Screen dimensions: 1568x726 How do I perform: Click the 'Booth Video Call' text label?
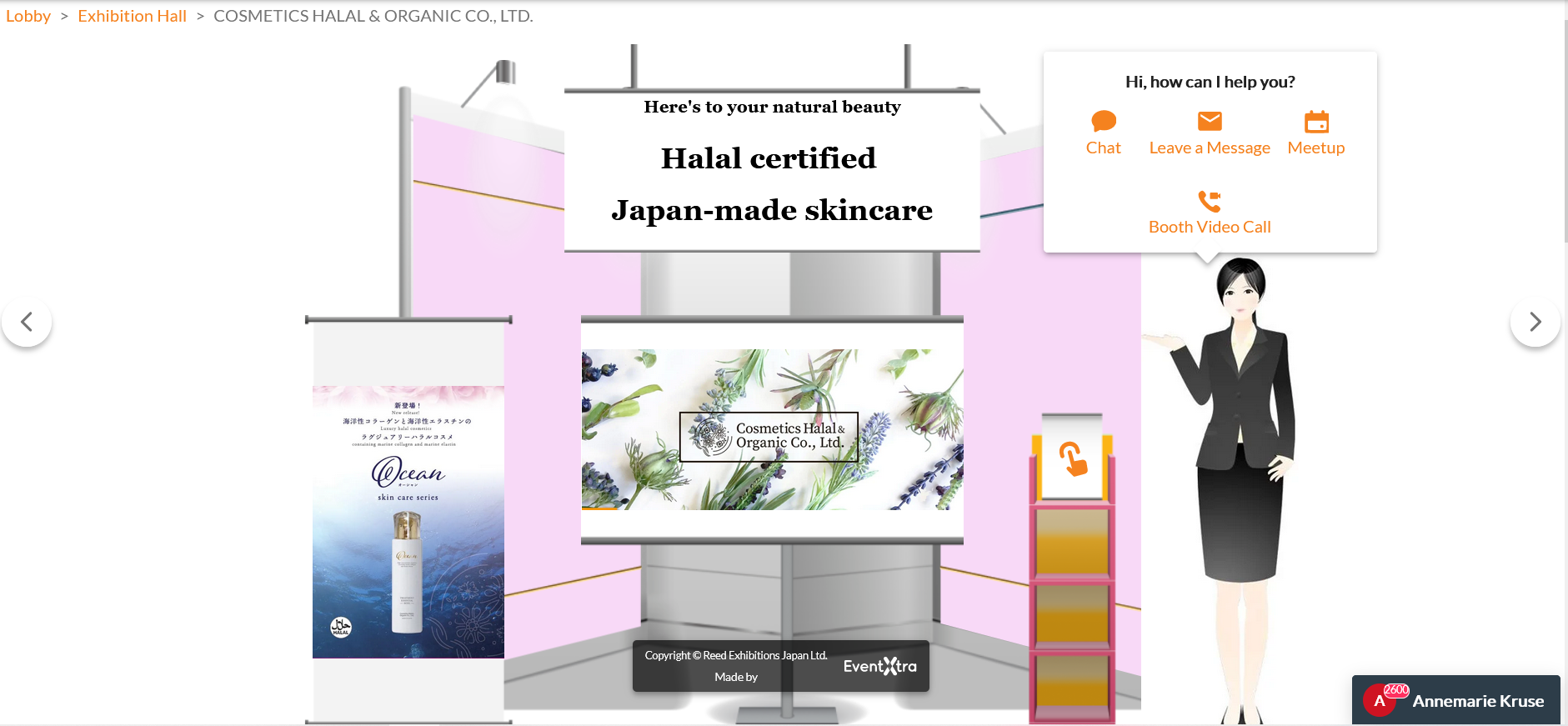coord(1209,227)
